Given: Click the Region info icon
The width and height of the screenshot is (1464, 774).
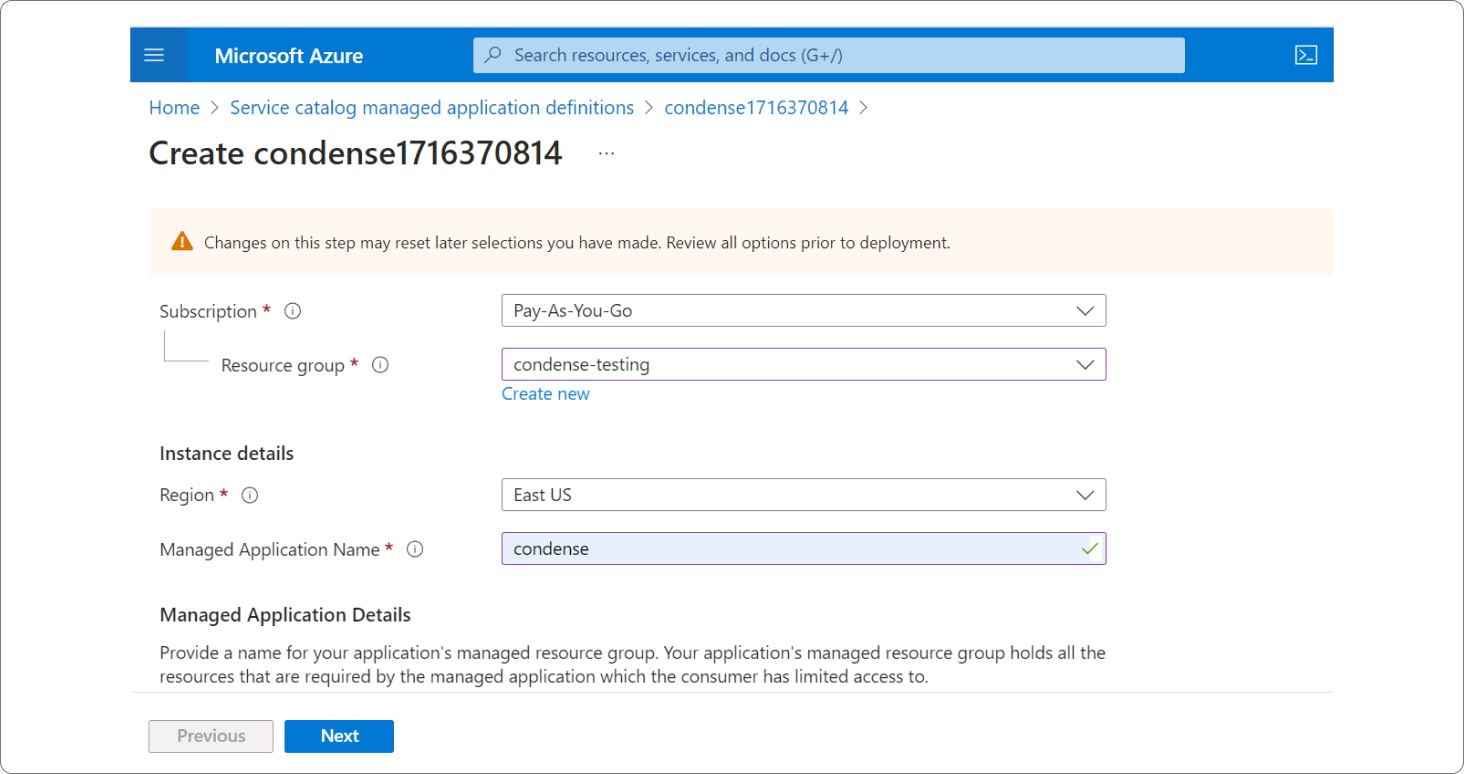Looking at the screenshot, I should coord(250,495).
